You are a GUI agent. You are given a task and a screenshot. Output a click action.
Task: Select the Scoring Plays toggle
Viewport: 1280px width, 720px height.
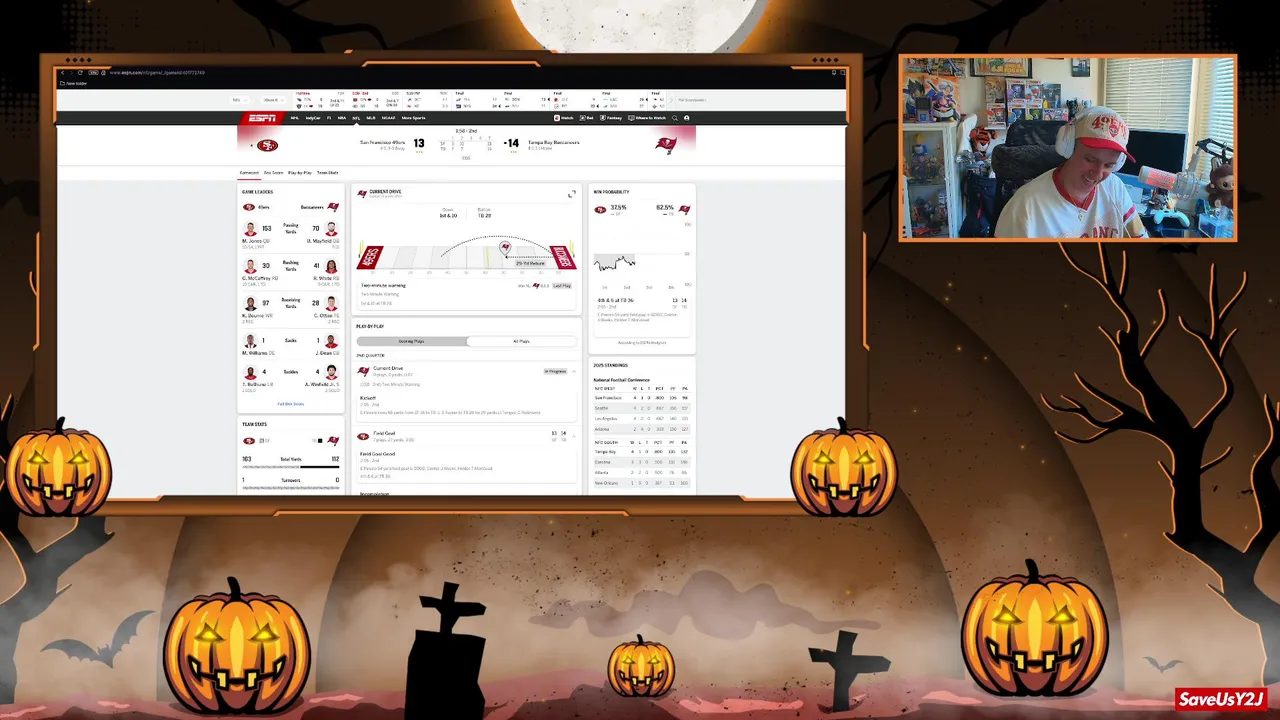click(411, 341)
